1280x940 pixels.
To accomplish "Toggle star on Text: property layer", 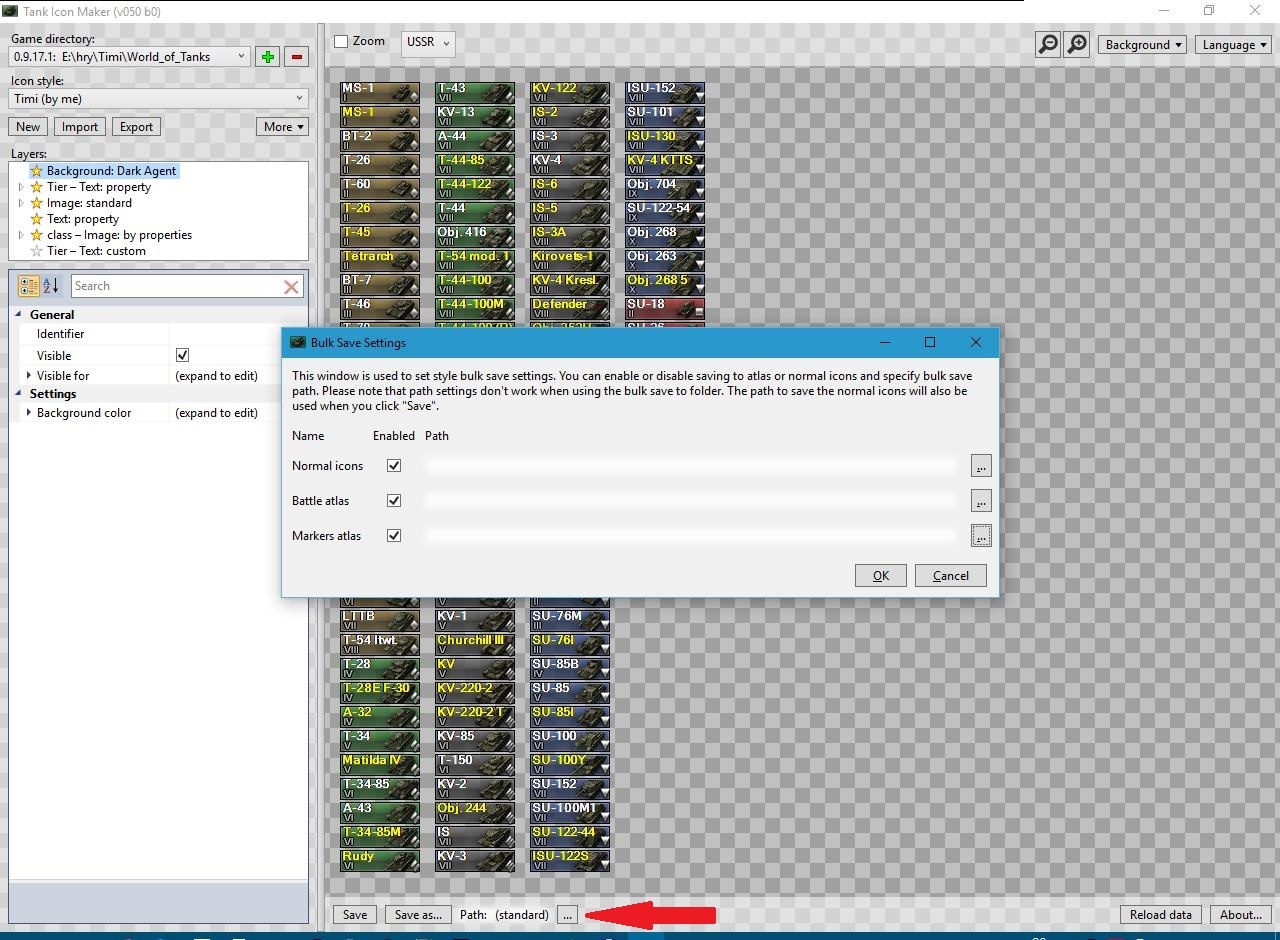I will [x=37, y=219].
